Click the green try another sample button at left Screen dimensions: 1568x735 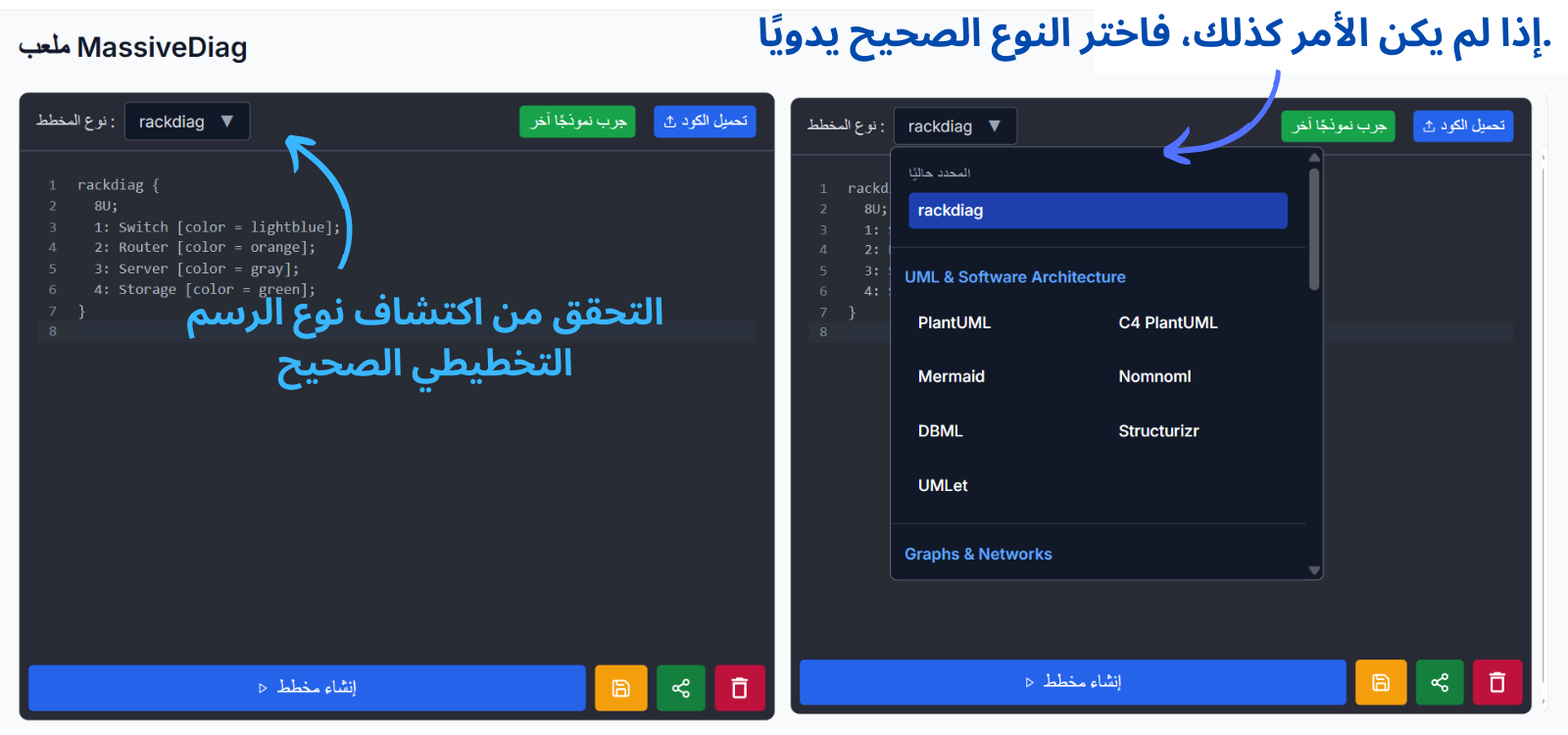577,122
